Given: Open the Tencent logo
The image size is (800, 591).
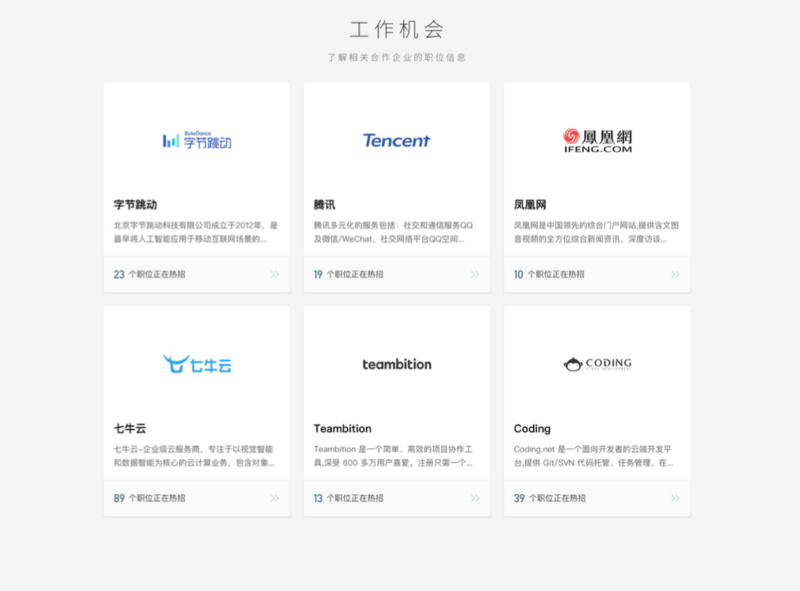Looking at the screenshot, I should (396, 140).
